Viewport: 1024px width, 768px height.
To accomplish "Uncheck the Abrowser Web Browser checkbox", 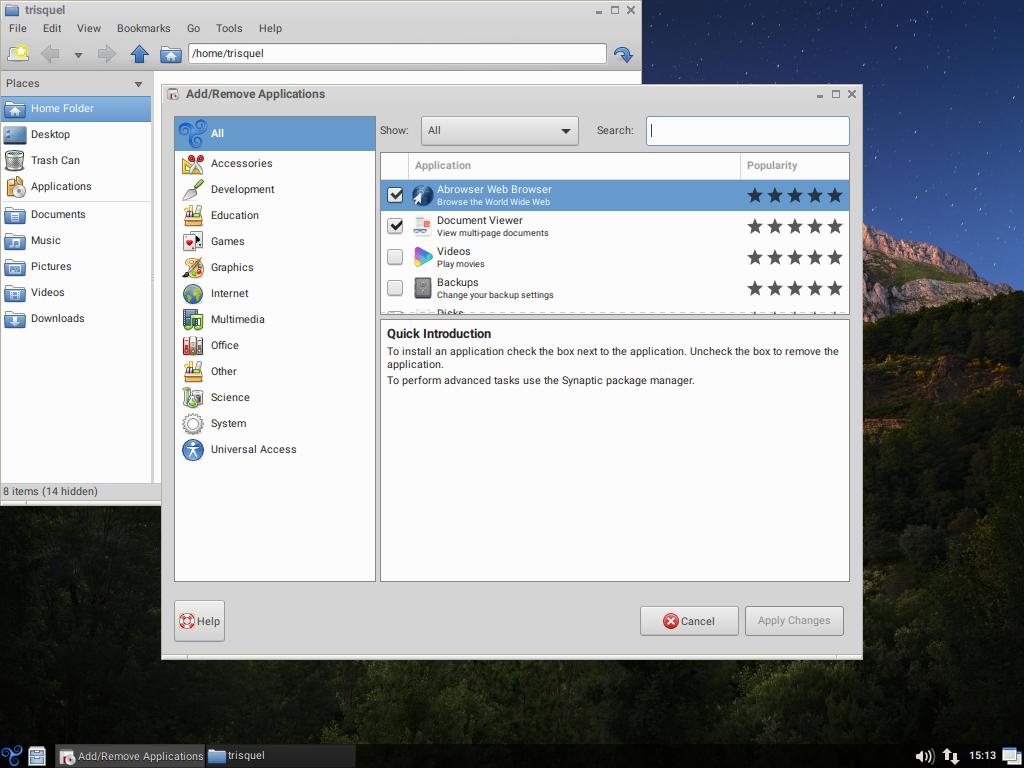I will (395, 195).
